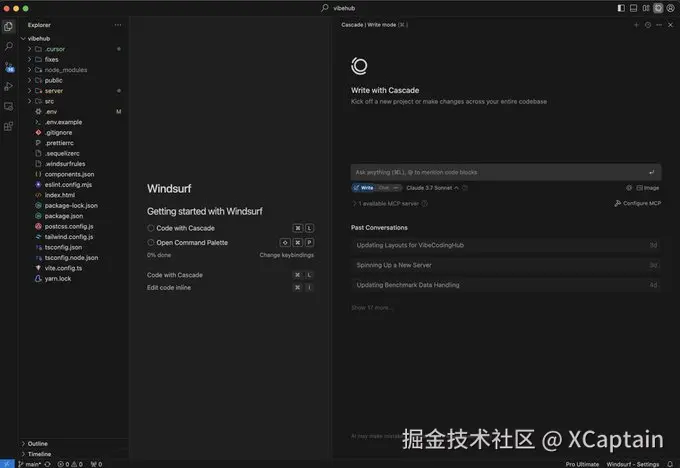Attach an image using the Image button
Image resolution: width=680 pixels, height=468 pixels.
click(x=647, y=188)
